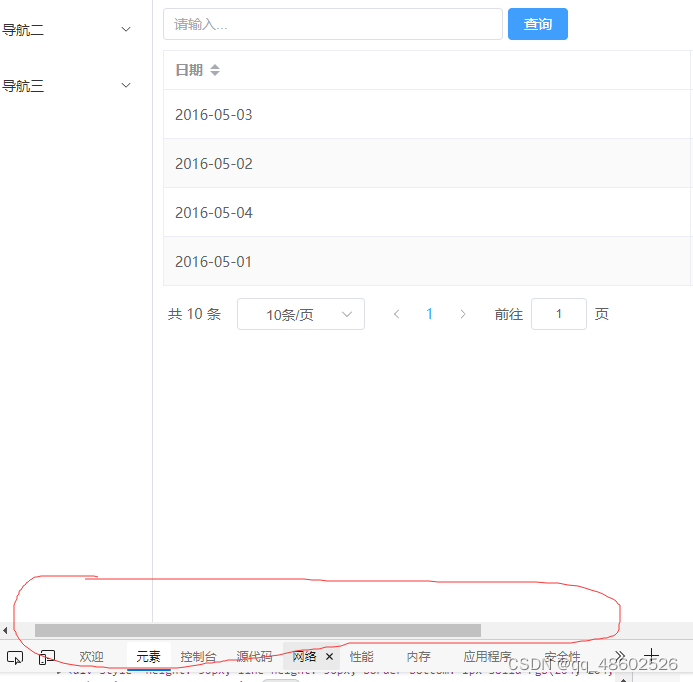Click the horizontal scrollbar thumb

click(x=258, y=630)
